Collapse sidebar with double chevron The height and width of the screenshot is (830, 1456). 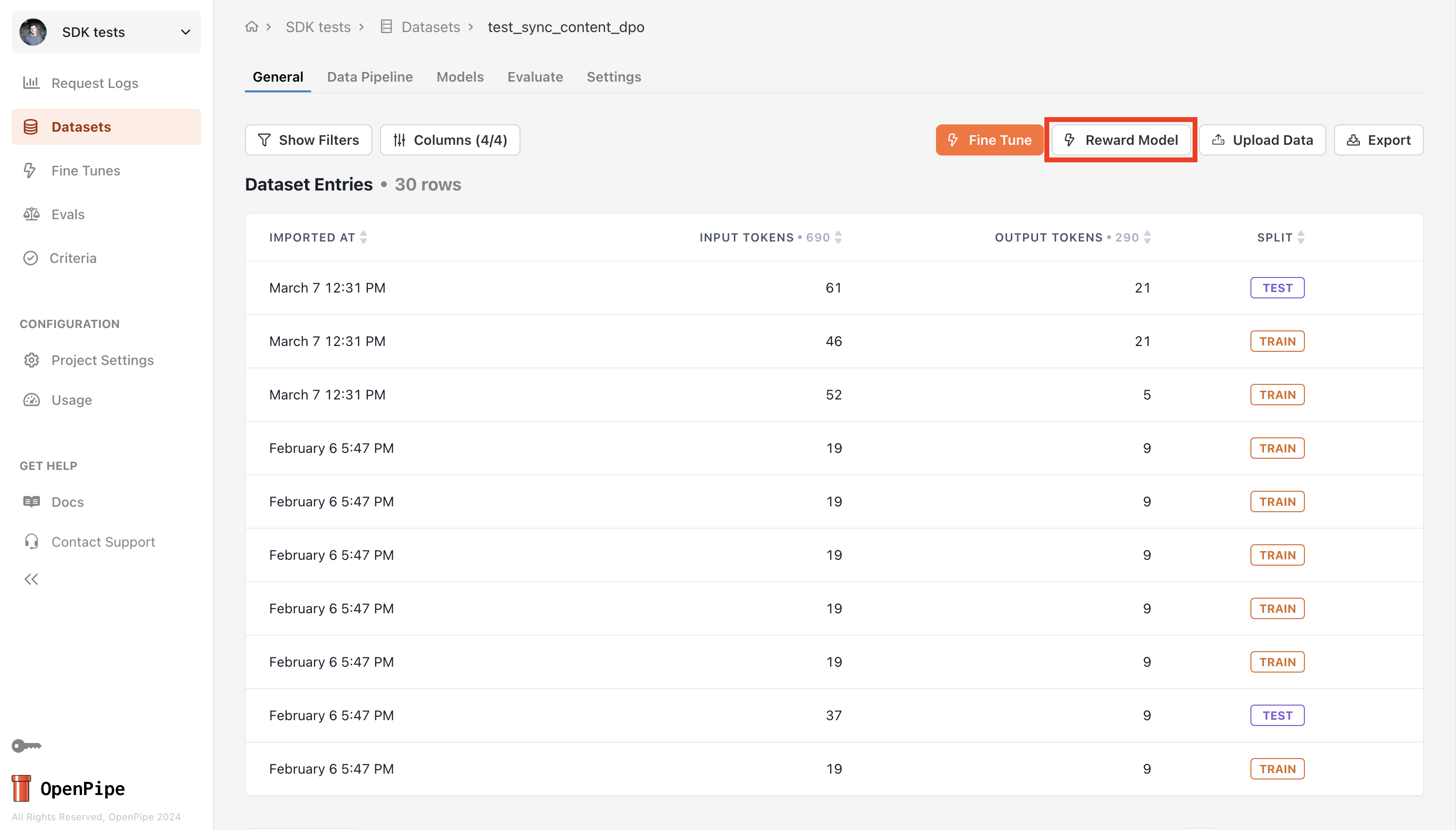point(31,580)
